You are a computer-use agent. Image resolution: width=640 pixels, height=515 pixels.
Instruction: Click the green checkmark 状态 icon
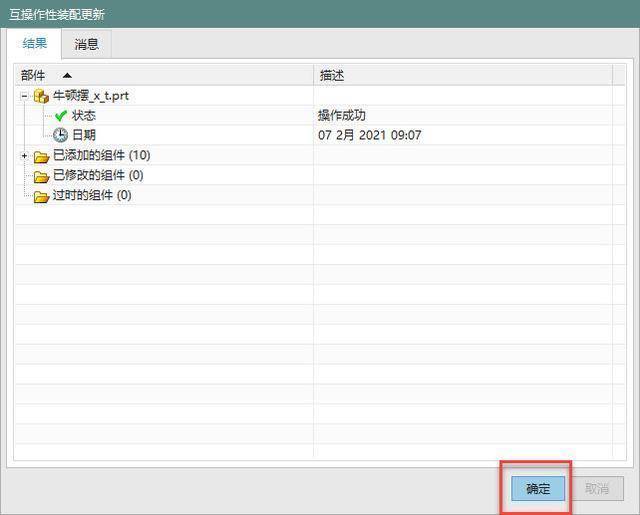click(61, 116)
